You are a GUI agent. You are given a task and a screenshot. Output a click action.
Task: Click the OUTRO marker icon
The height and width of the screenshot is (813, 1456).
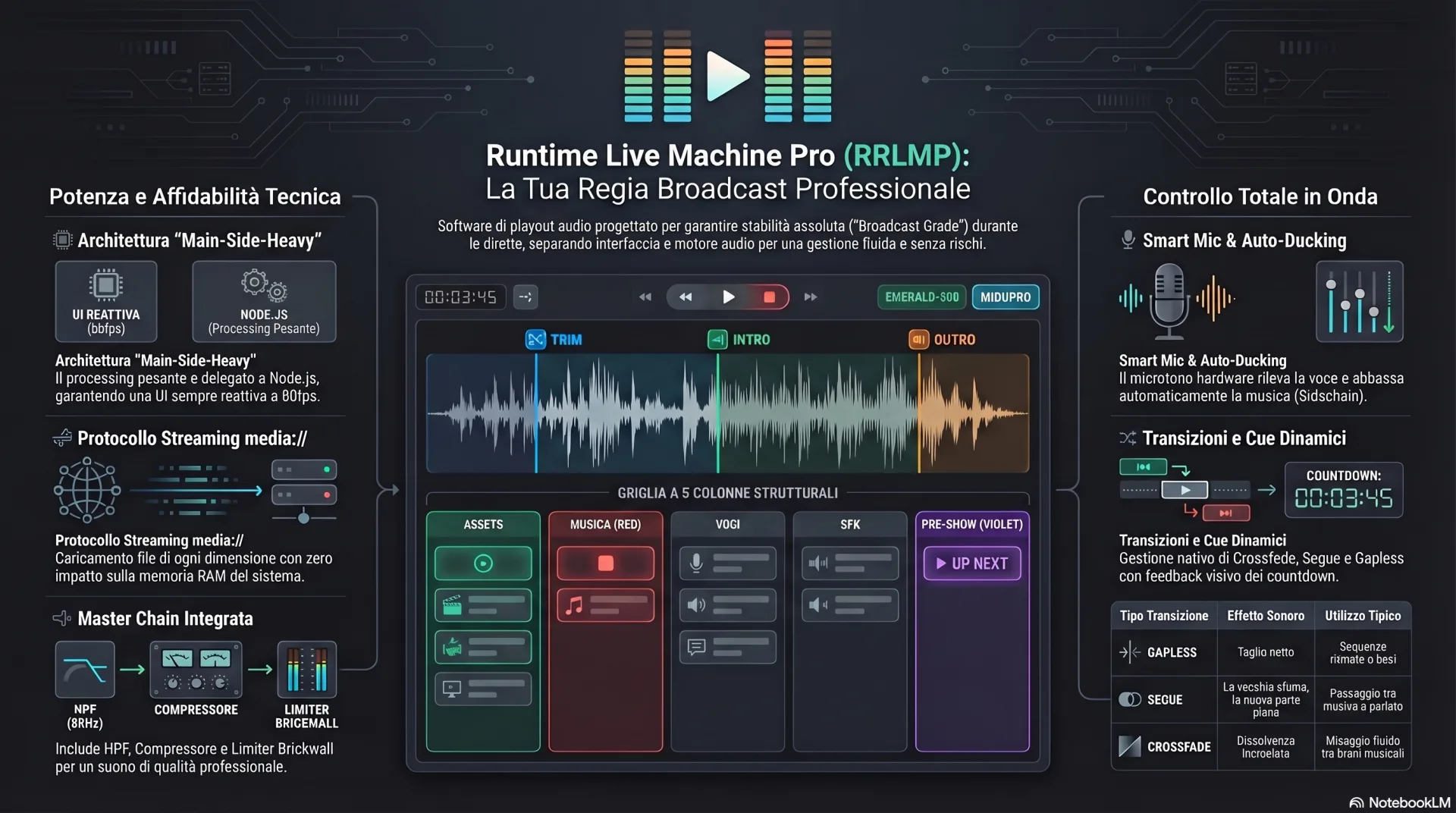point(918,339)
